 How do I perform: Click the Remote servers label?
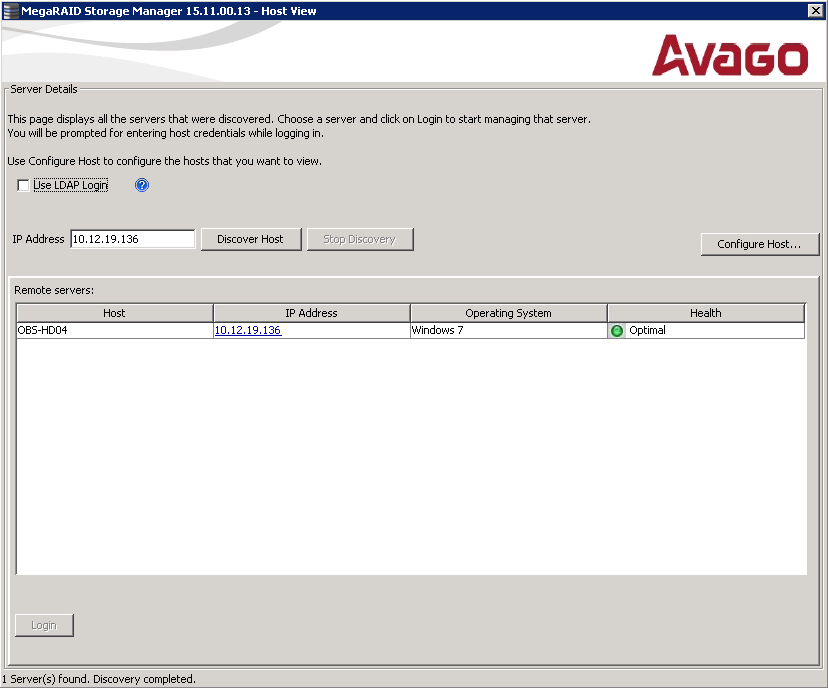click(x=54, y=290)
